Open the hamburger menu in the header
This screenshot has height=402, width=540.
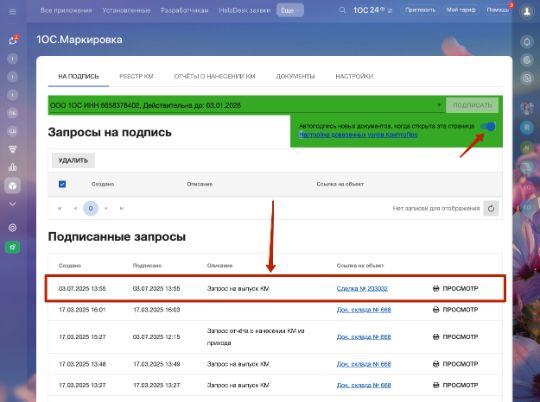coord(12,12)
